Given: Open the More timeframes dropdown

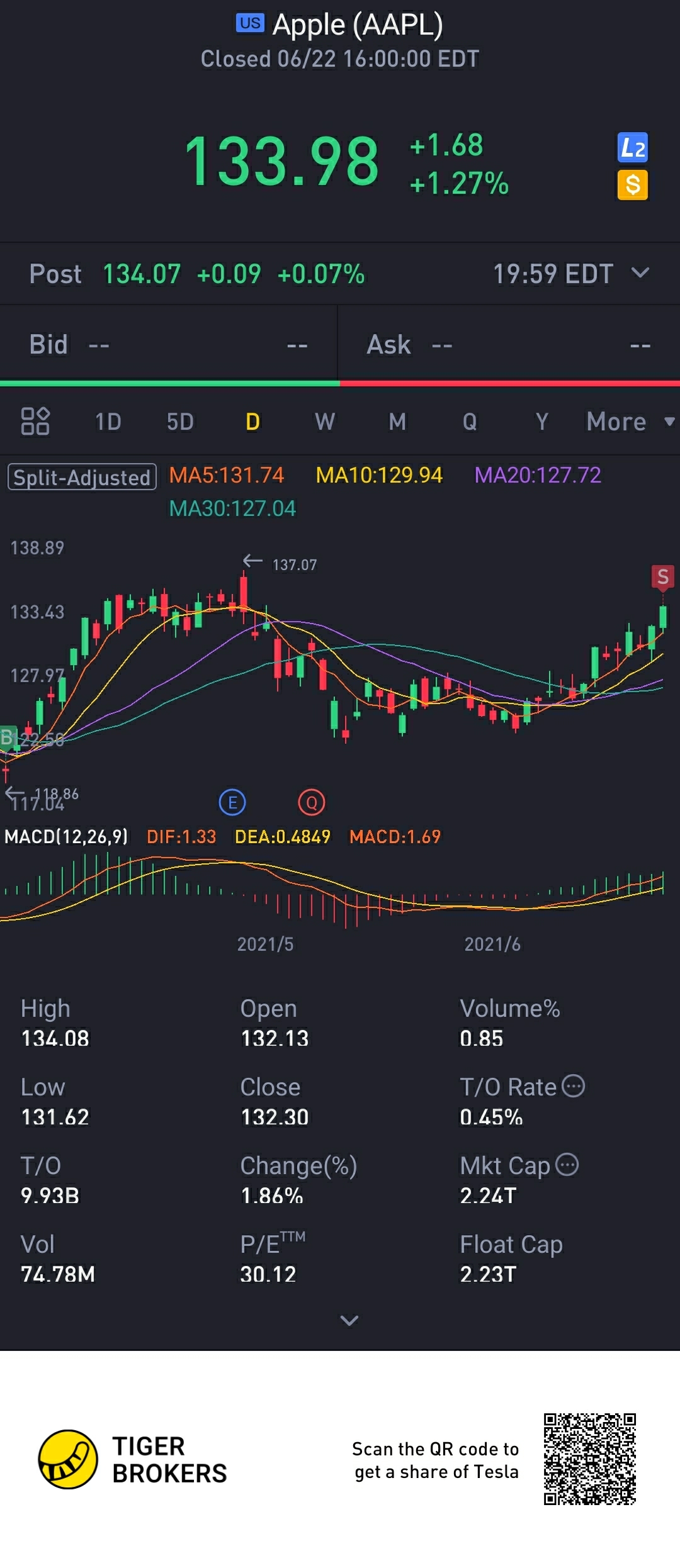Looking at the screenshot, I should coord(630,422).
